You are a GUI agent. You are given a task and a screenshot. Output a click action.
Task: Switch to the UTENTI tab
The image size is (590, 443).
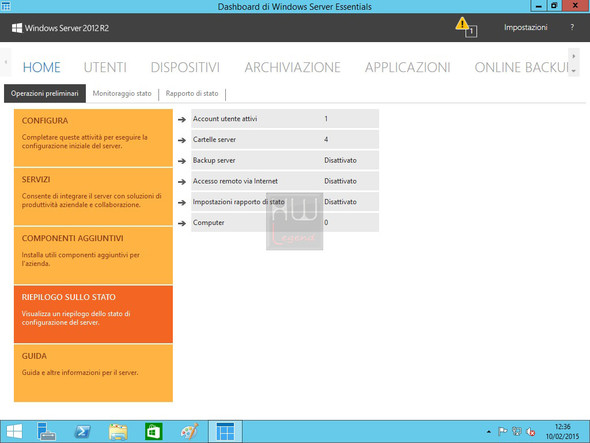click(105, 67)
